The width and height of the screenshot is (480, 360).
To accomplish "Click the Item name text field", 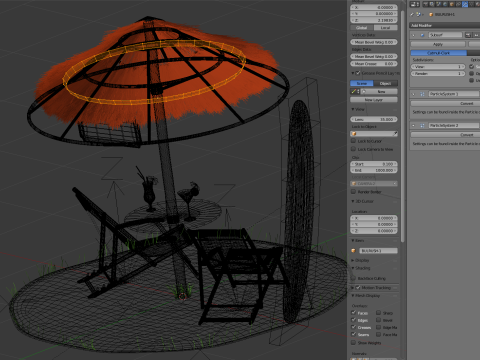I will [378, 251].
